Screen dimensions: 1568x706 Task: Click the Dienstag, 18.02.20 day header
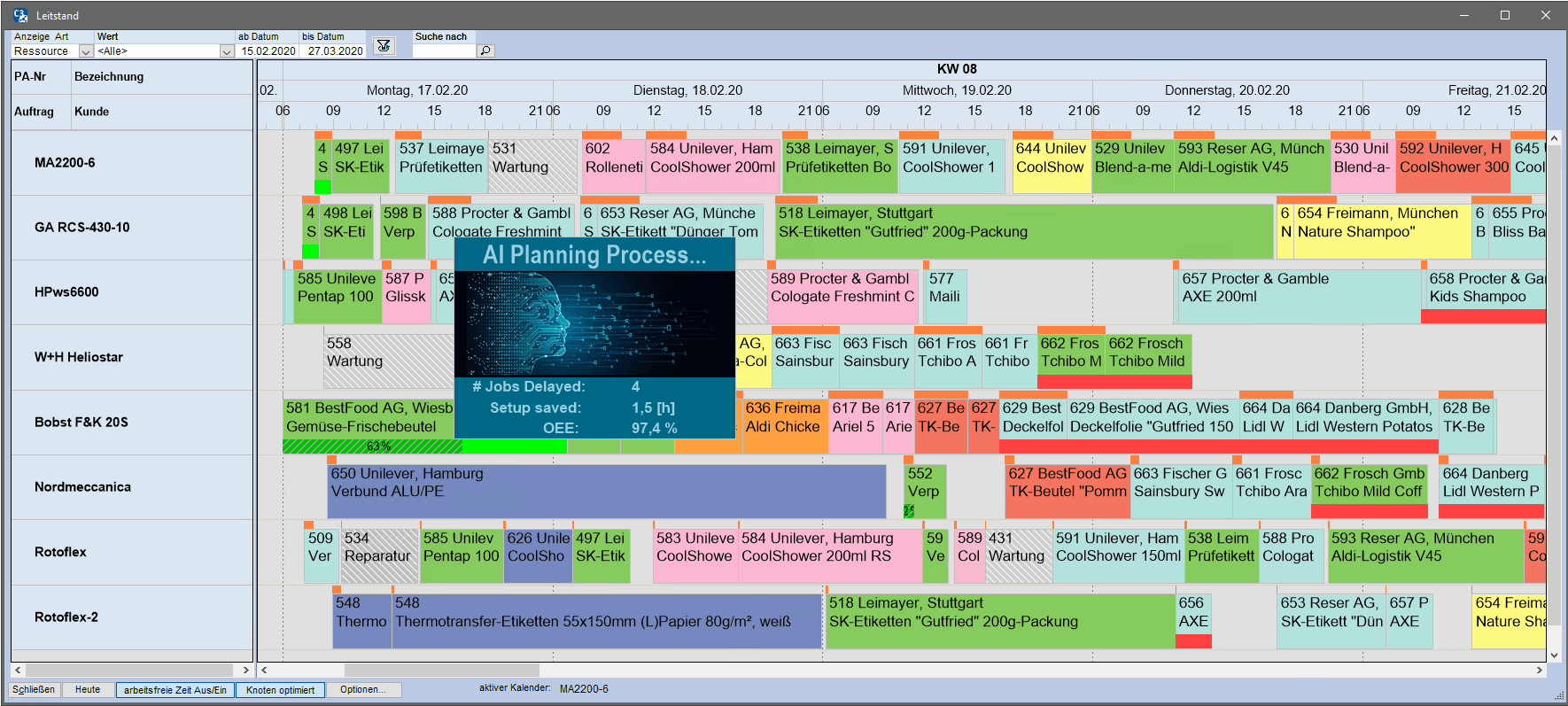point(687,90)
